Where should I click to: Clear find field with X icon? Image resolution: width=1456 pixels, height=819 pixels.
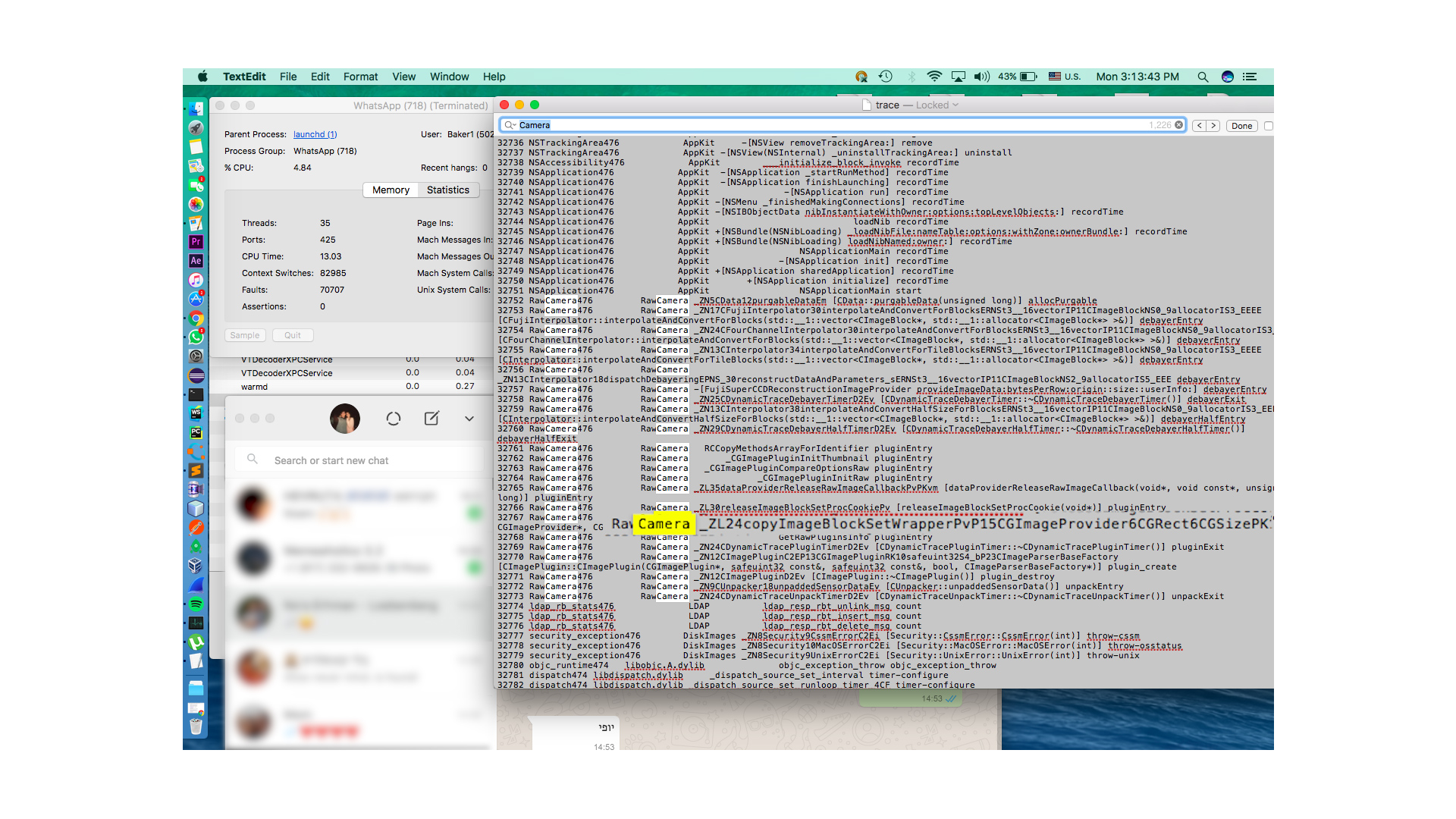point(1179,125)
